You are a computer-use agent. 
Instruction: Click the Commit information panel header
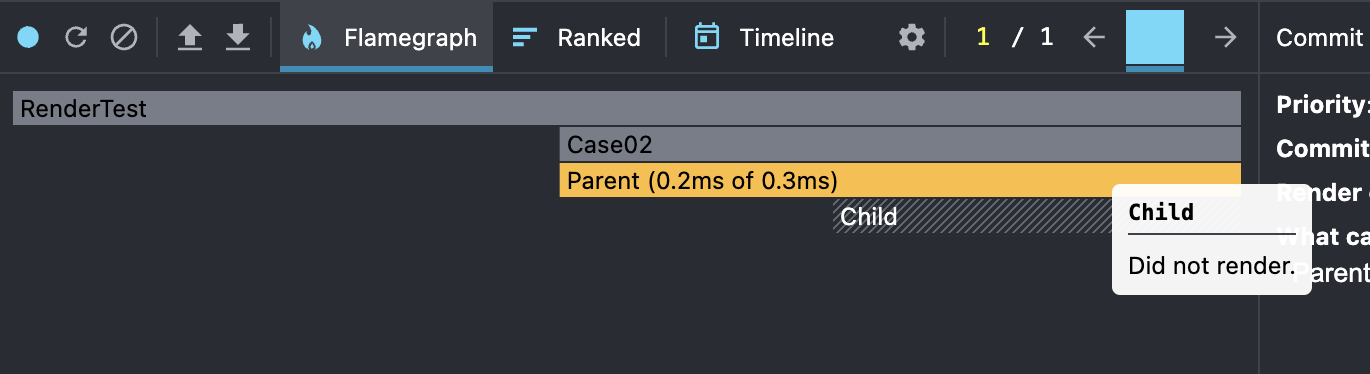point(1319,38)
